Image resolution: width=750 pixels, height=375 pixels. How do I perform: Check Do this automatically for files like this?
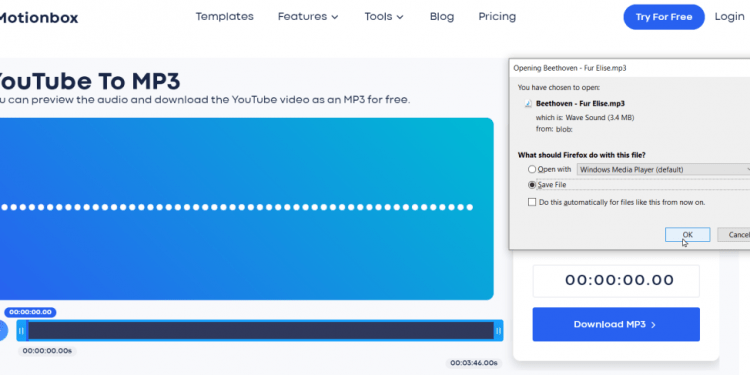click(532, 202)
